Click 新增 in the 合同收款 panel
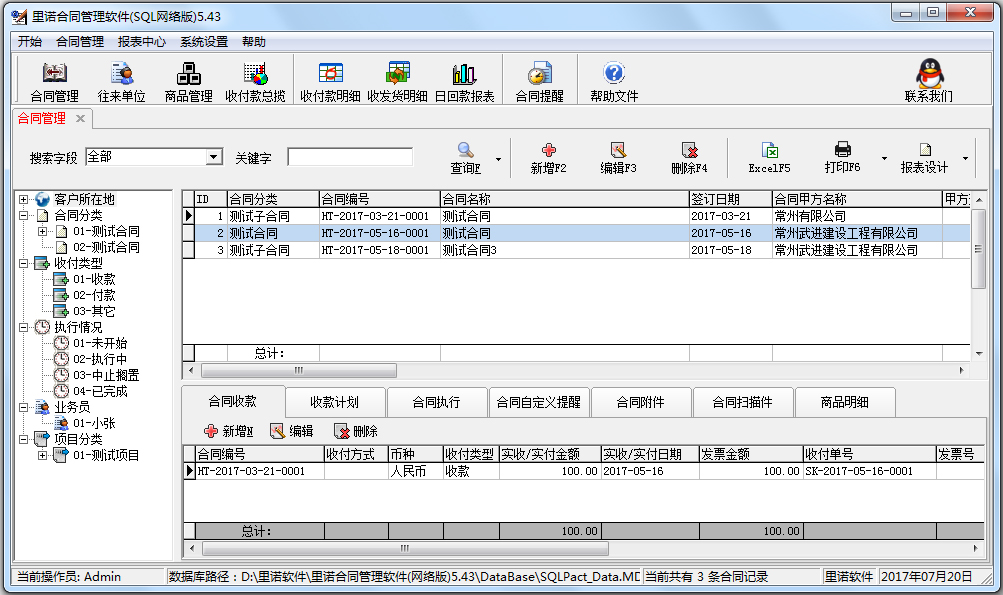1003x595 pixels. tap(228, 431)
